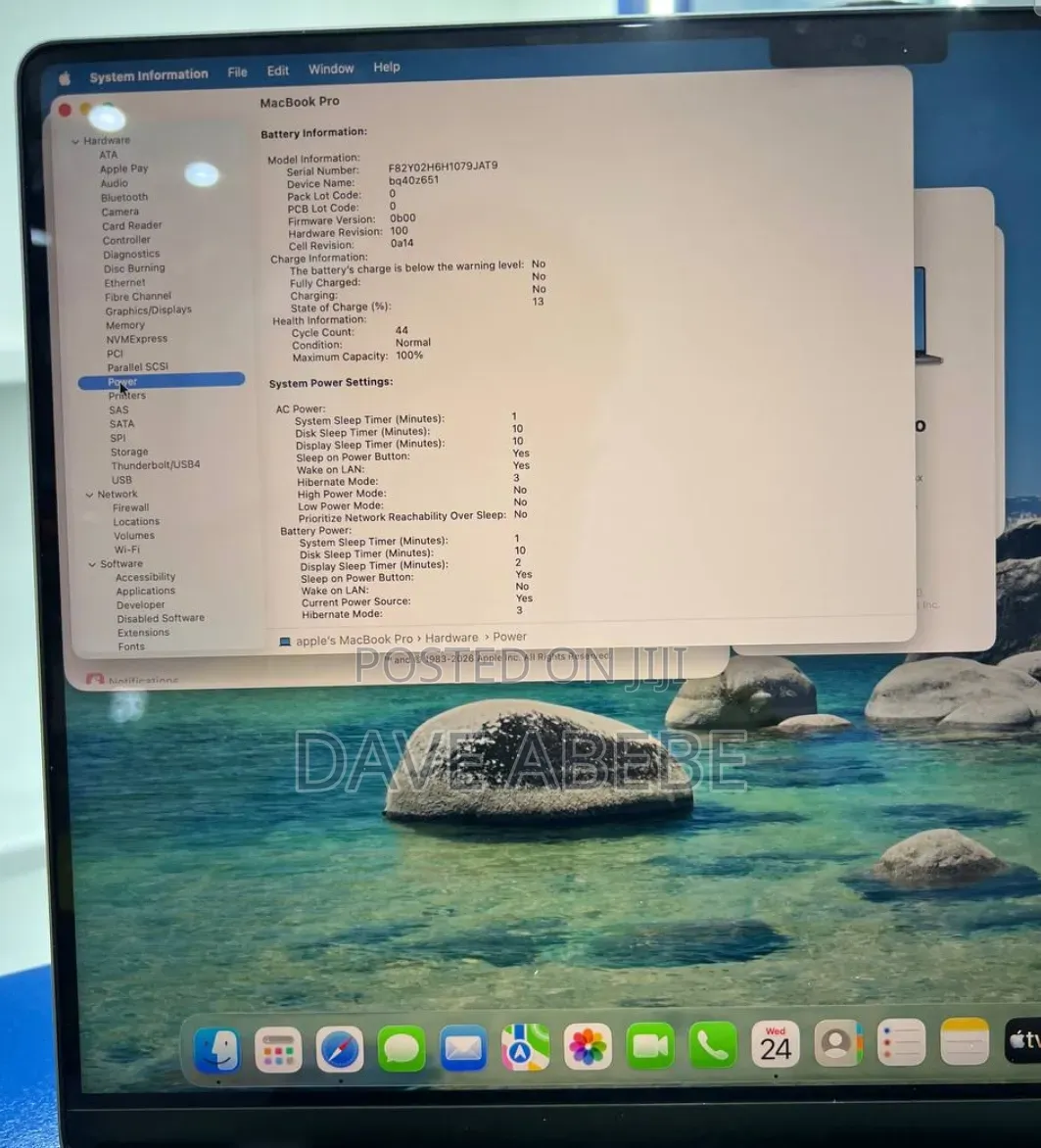The width and height of the screenshot is (1041, 1148).
Task: Select Accessibility under Software
Action: pos(146,577)
